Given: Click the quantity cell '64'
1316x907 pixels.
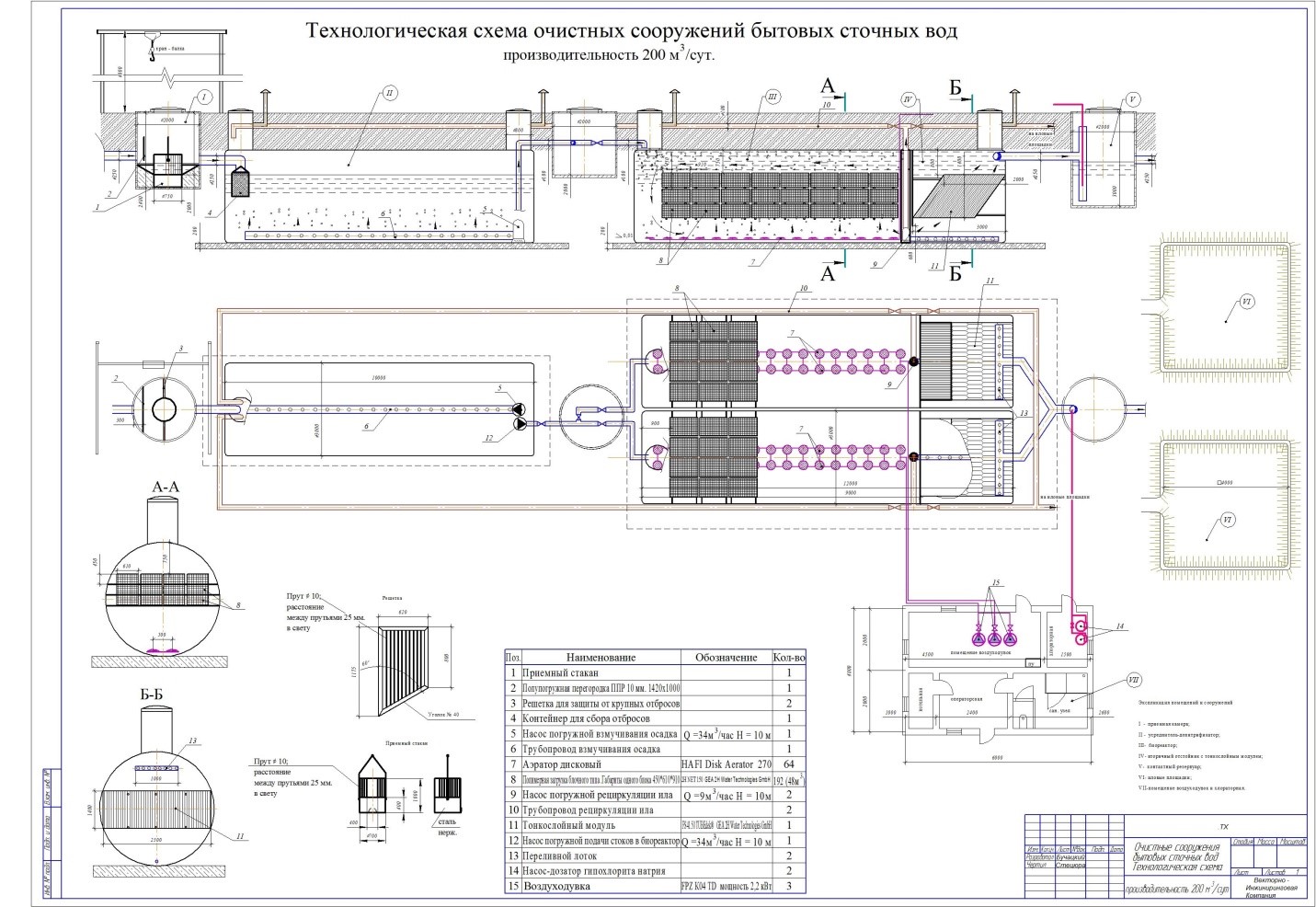Looking at the screenshot, I should (x=789, y=763).
